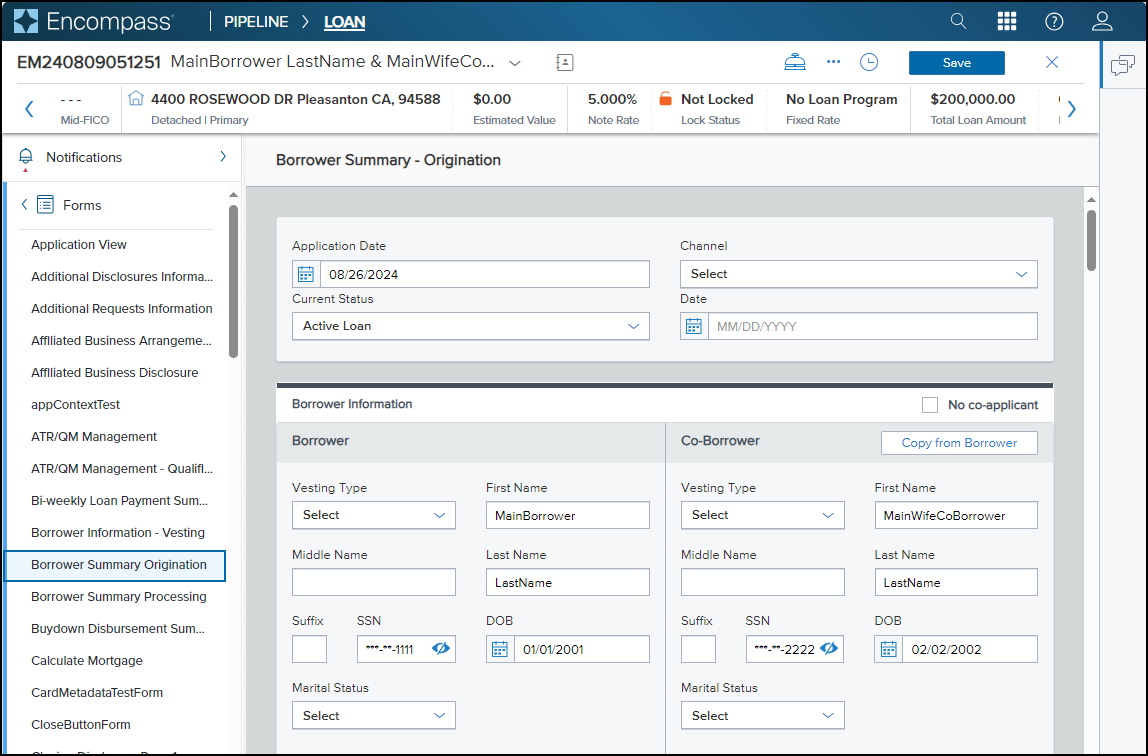Select the LOAN breadcrumb tab
The image size is (1148, 756).
click(x=345, y=22)
